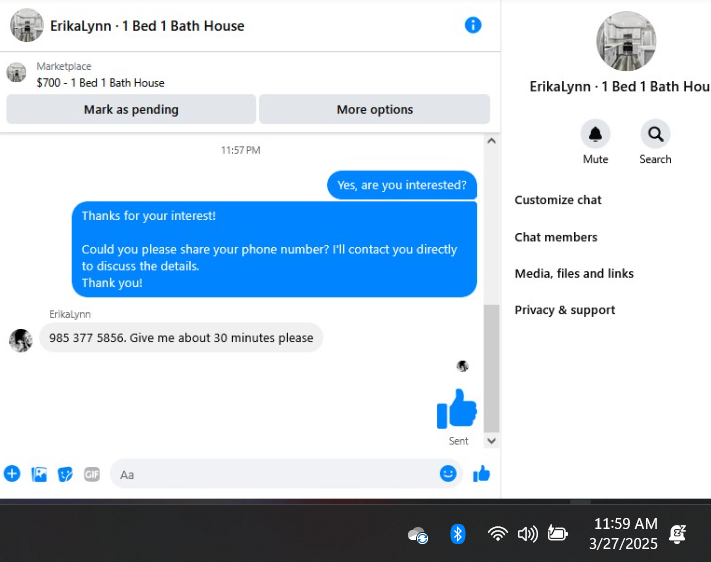Click ErikaLynn conversation title in header
This screenshot has width=711, height=562.
[147, 26]
